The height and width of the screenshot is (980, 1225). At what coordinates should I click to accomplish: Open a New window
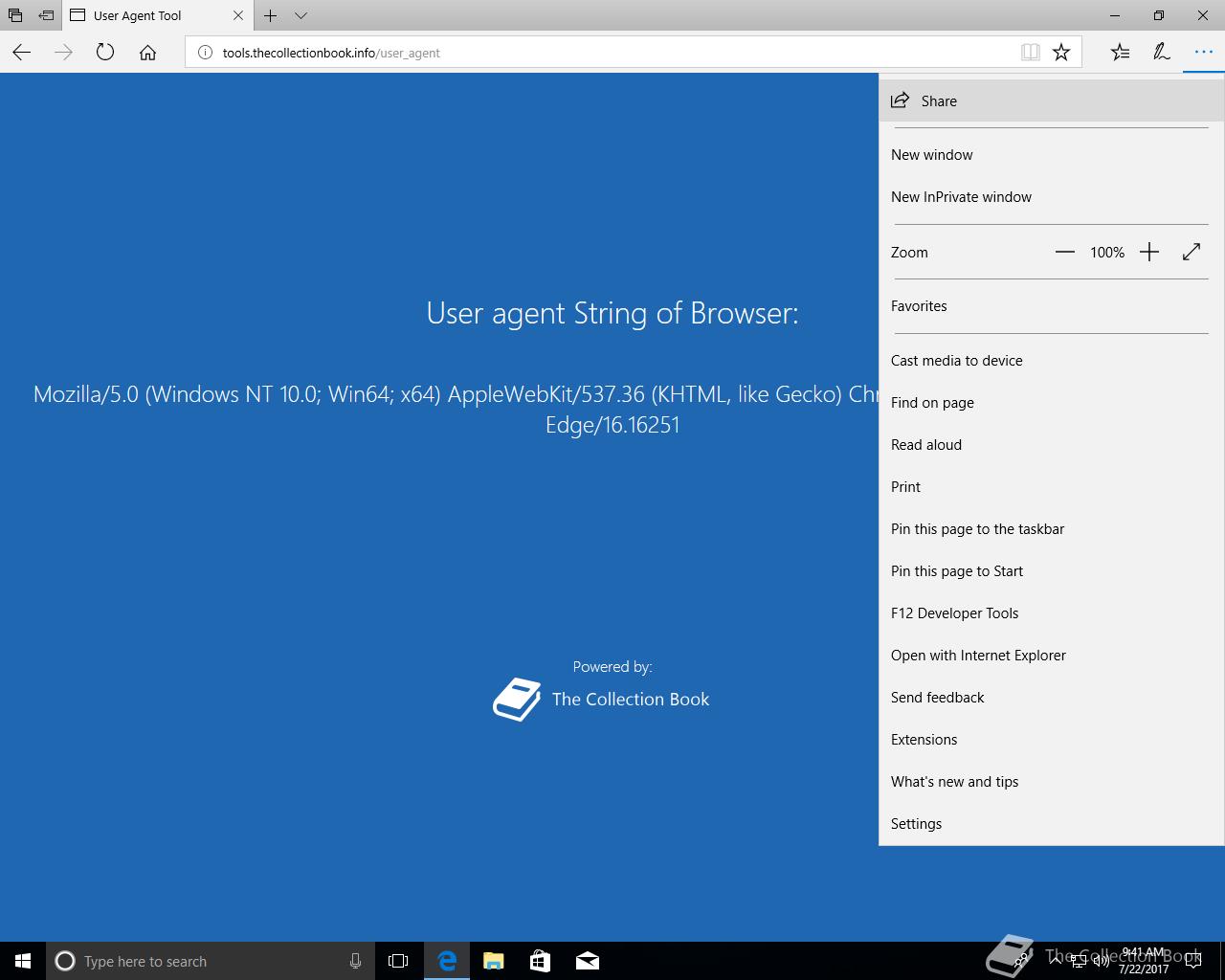click(1051, 154)
